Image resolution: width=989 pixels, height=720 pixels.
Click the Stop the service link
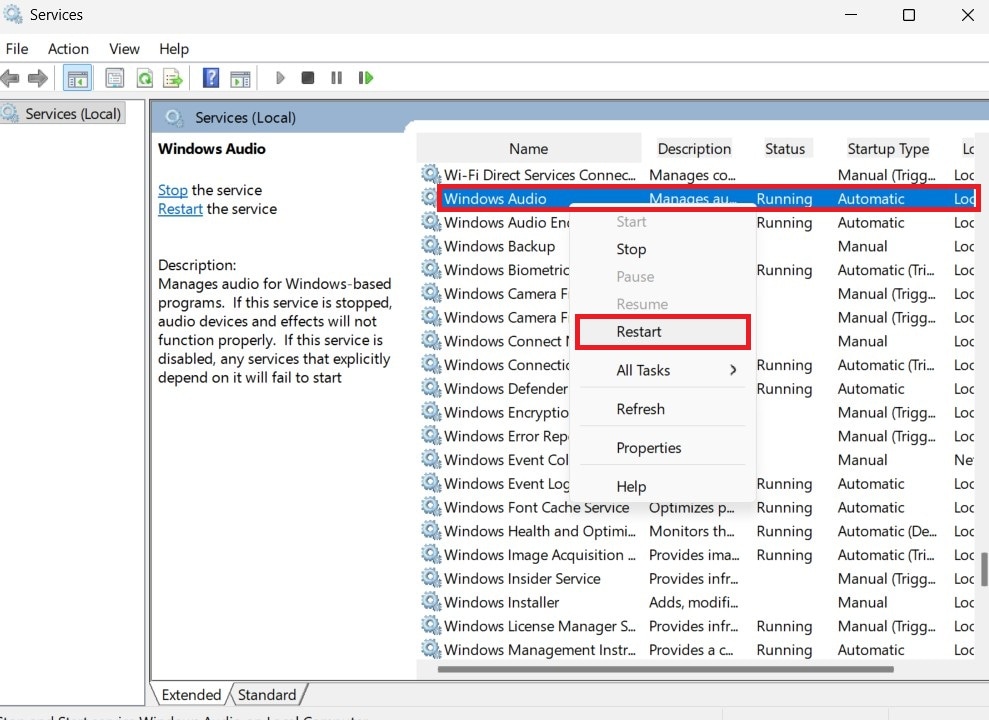[173, 190]
